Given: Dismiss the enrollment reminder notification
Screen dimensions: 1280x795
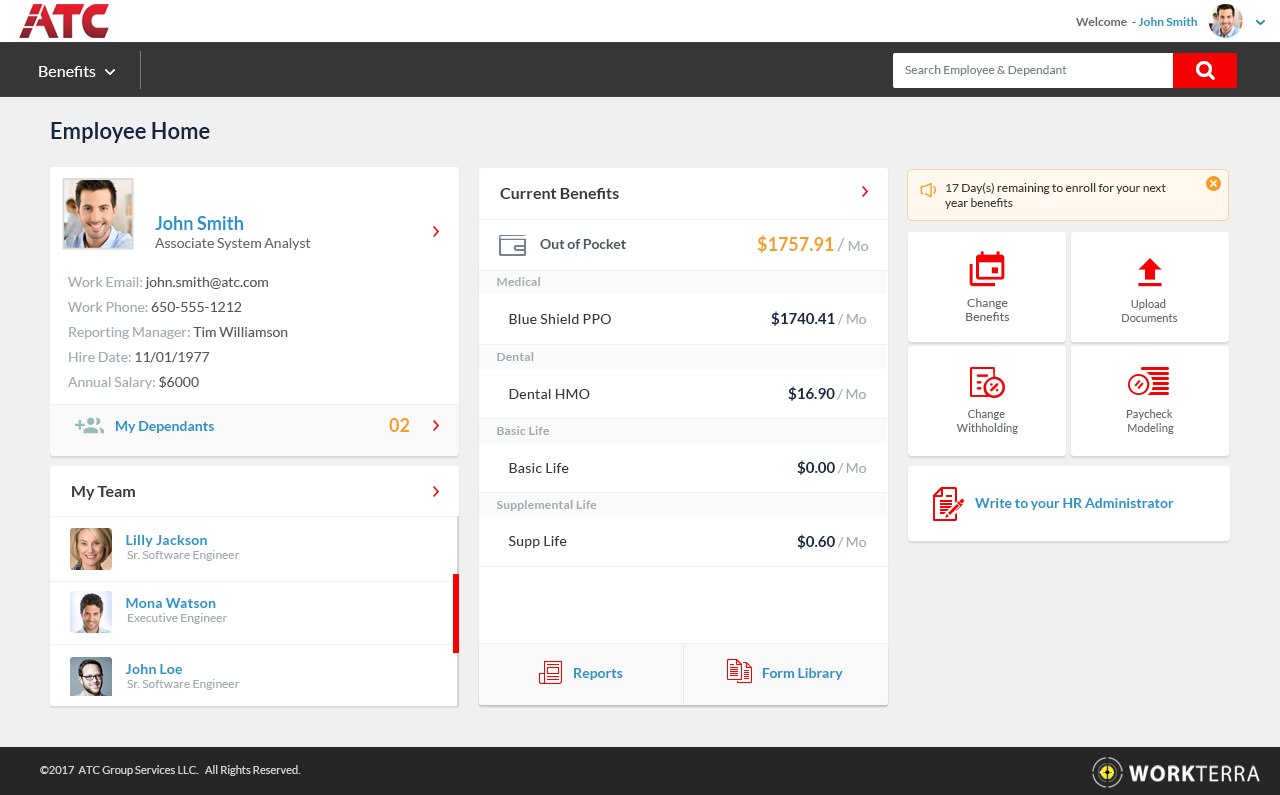Looking at the screenshot, I should (1213, 184).
